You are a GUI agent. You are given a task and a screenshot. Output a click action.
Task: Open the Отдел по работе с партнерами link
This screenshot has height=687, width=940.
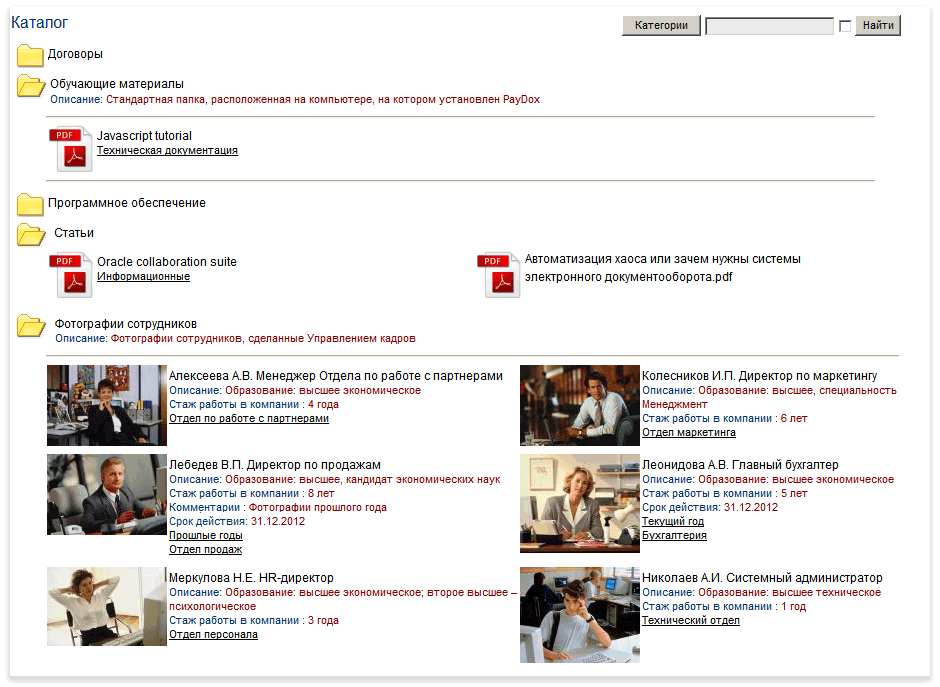[x=249, y=419]
